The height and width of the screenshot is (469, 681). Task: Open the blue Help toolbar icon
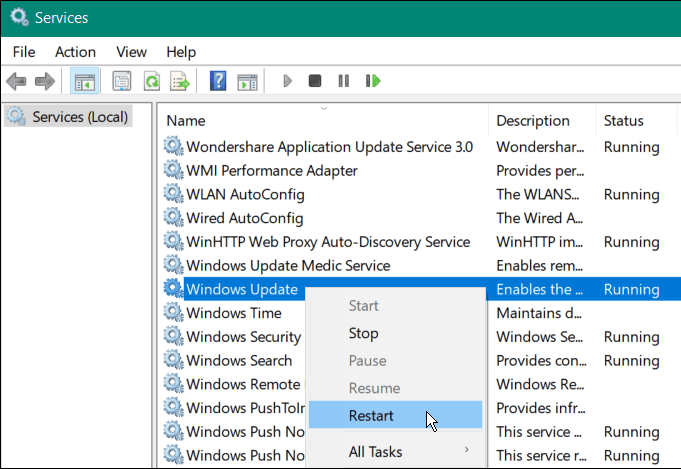coord(218,81)
